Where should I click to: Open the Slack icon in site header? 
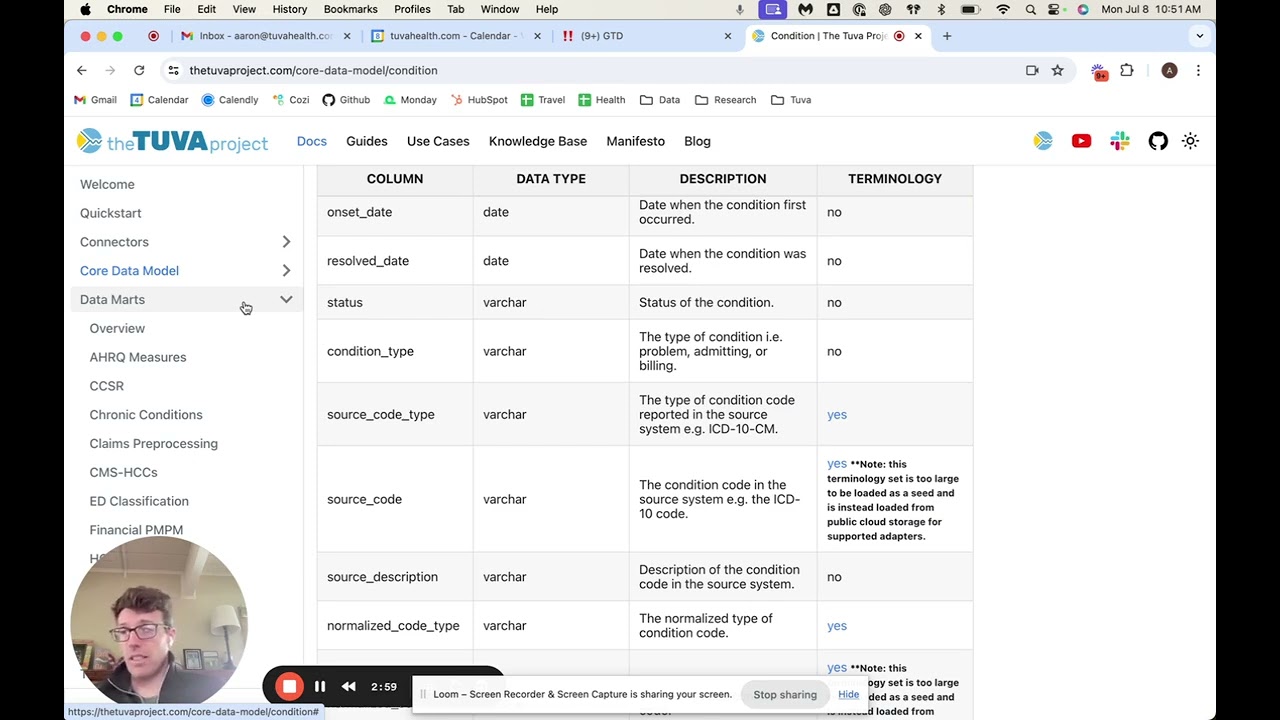(1120, 141)
